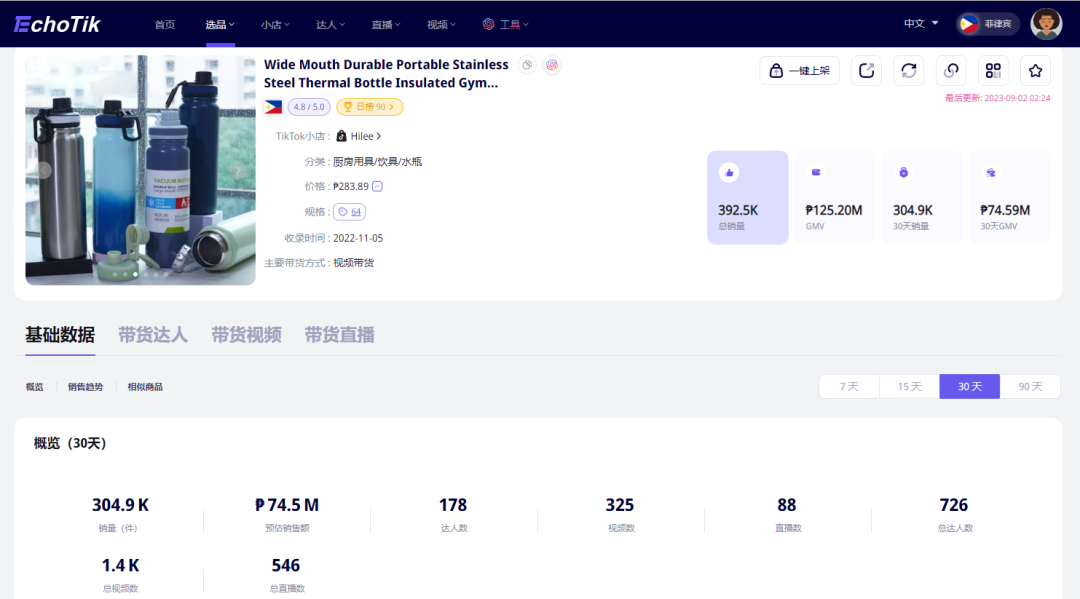Switch to the 带货达人 tab
This screenshot has height=599, width=1080.
pyautogui.click(x=152, y=335)
